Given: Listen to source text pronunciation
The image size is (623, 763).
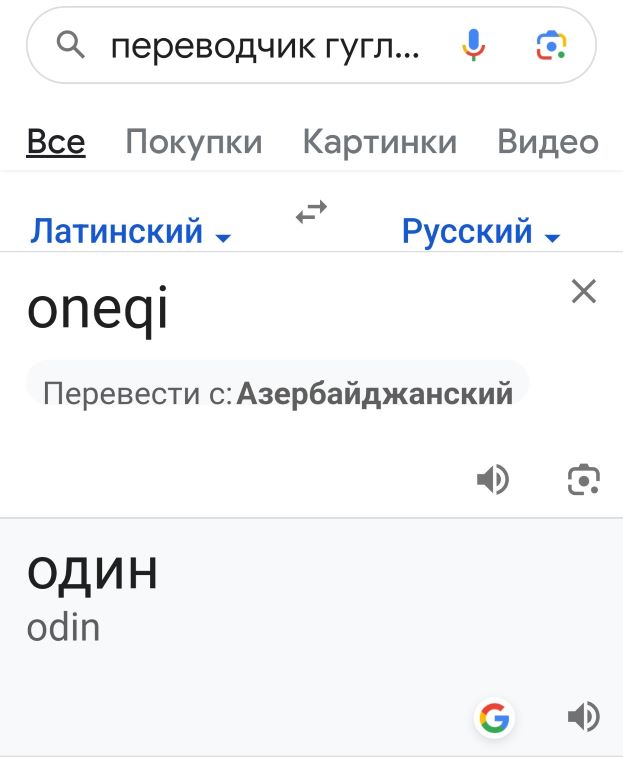Looking at the screenshot, I should click(493, 479).
